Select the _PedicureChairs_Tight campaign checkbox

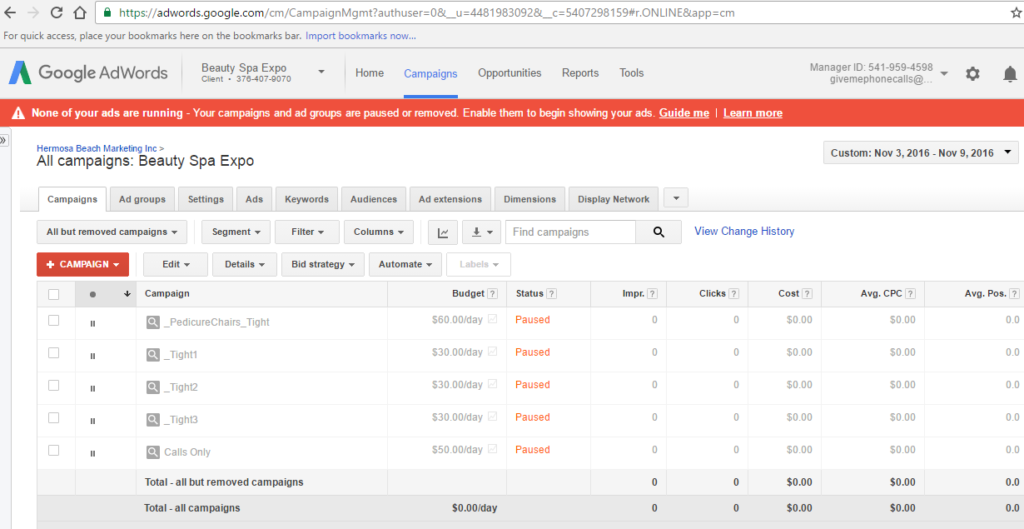click(x=54, y=321)
